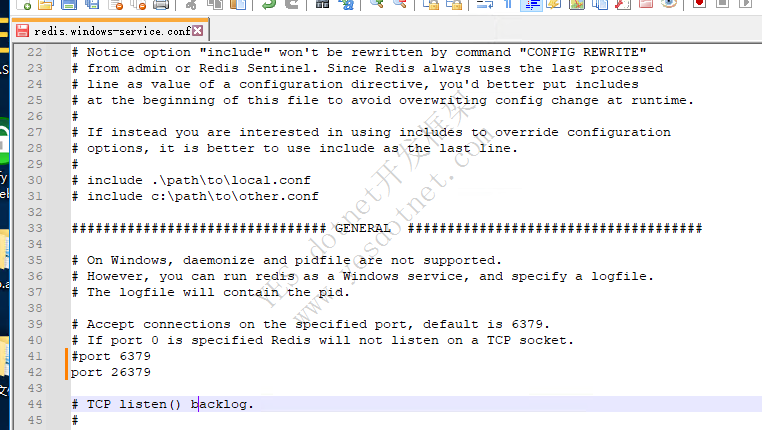Viewport: 762px width, 430px height.
Task: Paste clipboard with the Paste icon
Action: click(238, 4)
